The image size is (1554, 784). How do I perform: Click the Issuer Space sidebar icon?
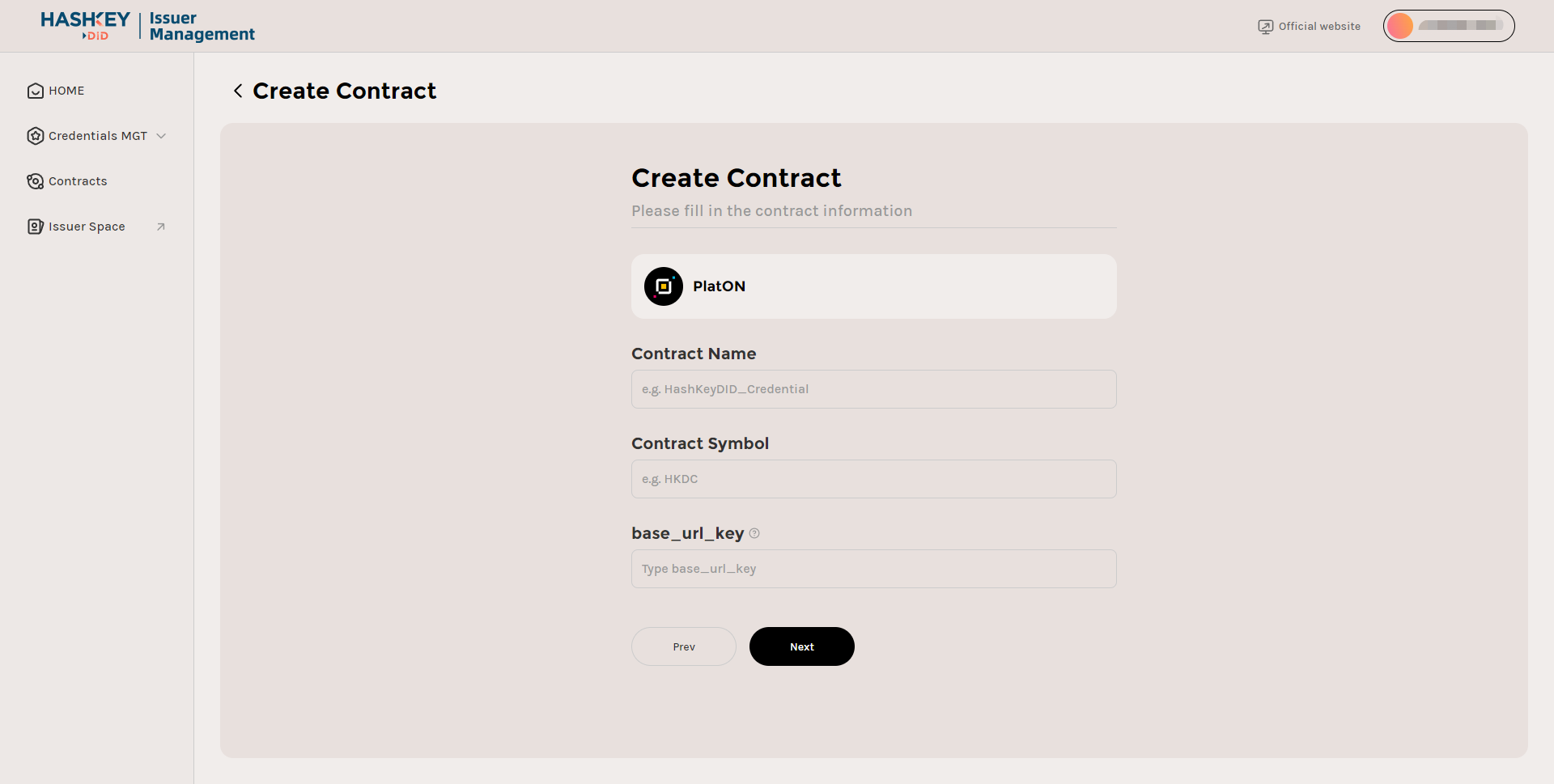click(x=35, y=227)
